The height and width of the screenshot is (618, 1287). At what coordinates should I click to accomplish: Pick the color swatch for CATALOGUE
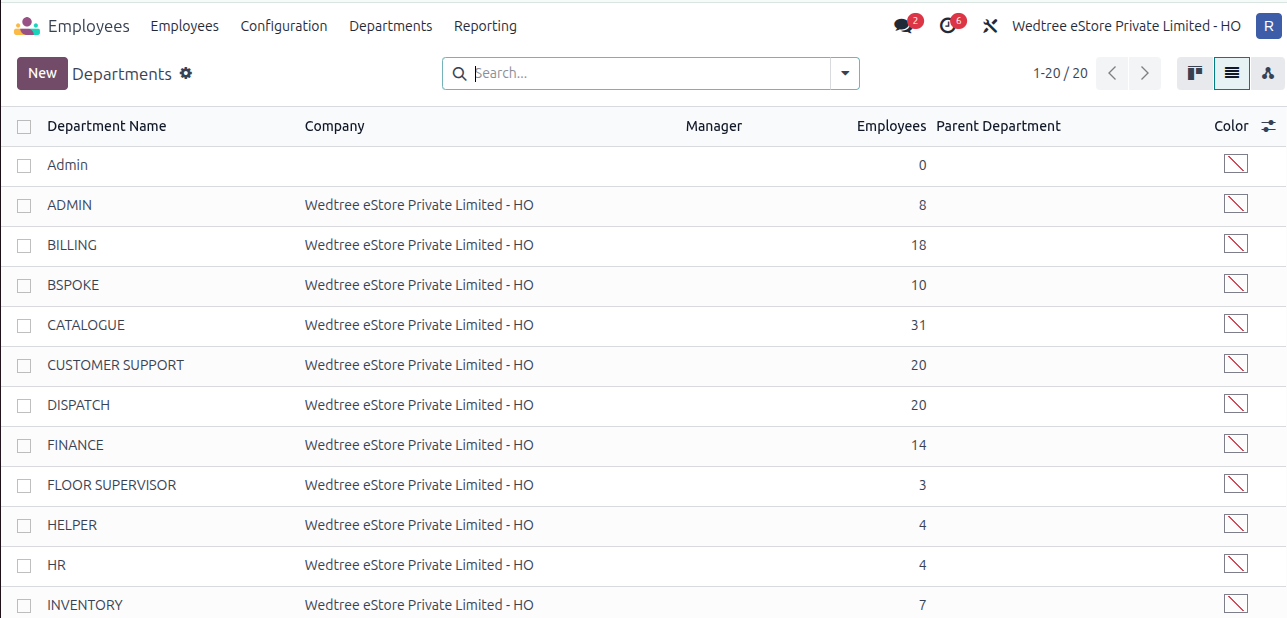1235,324
